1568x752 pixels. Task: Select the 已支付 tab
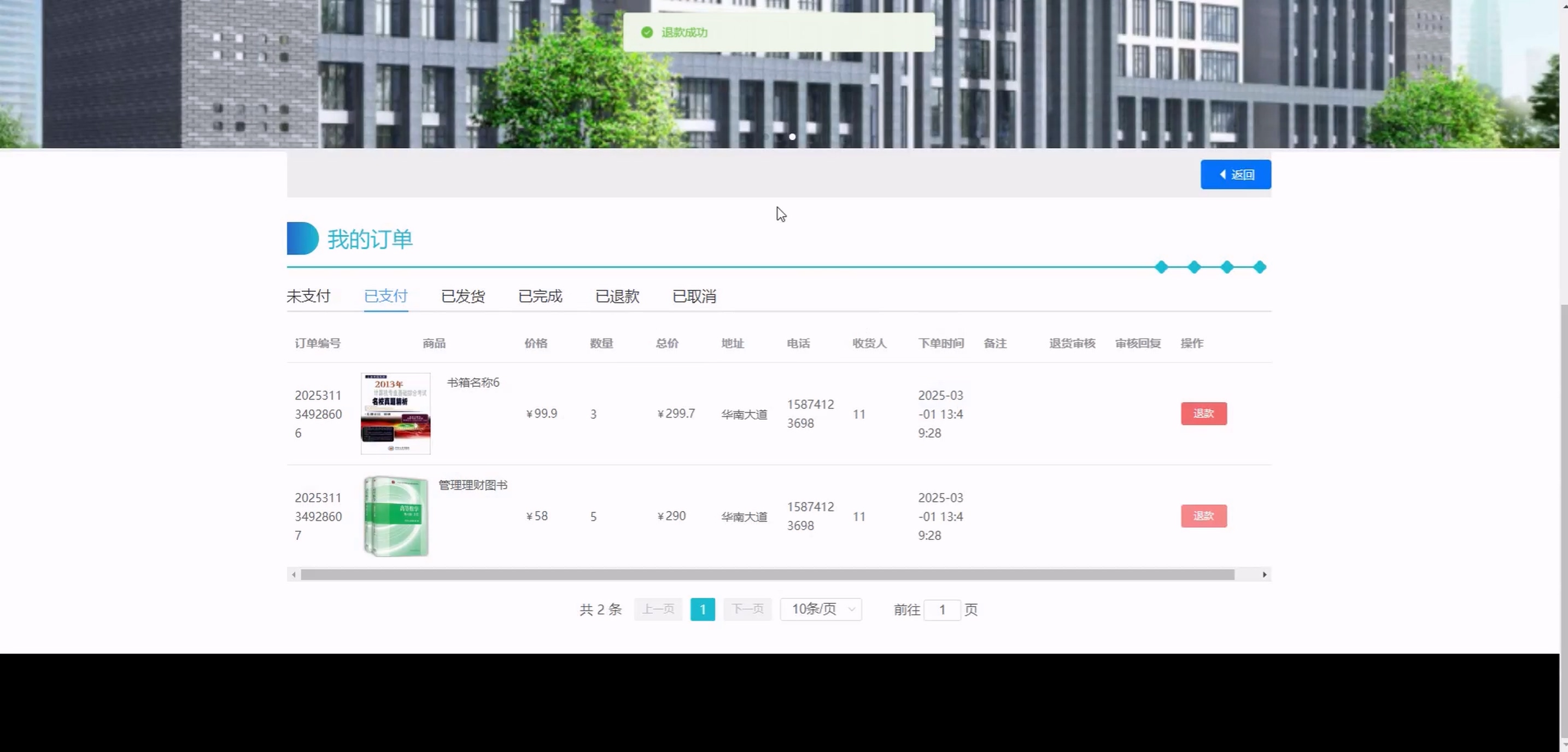[385, 296]
